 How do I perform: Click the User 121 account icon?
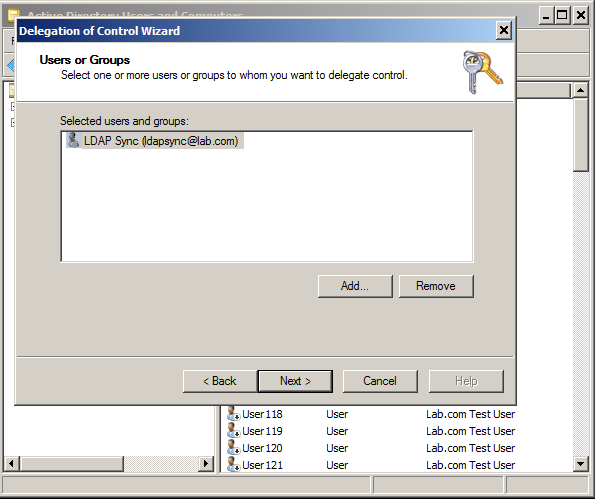click(233, 464)
